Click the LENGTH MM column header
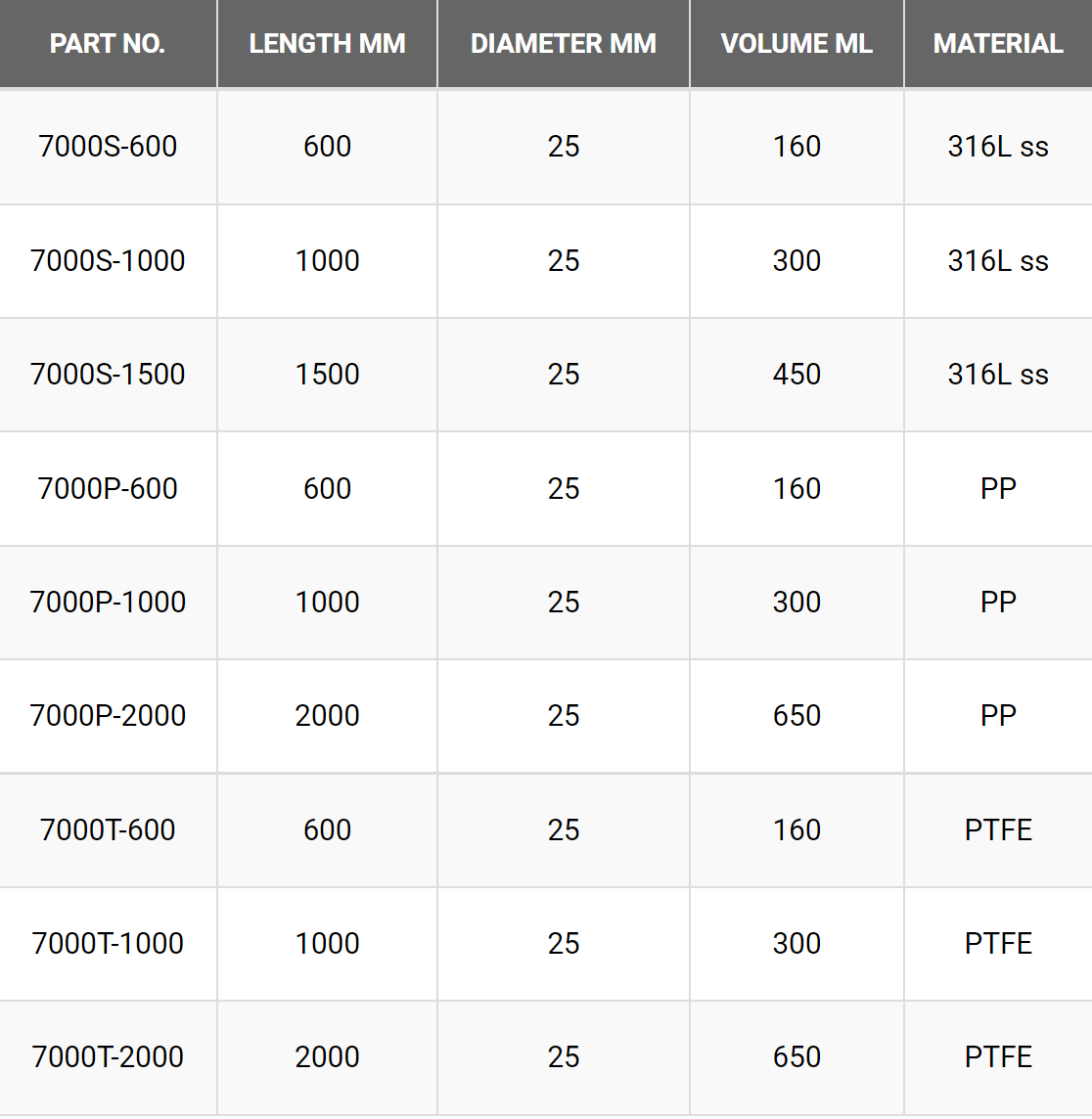This screenshot has height=1119, width=1092. (328, 44)
